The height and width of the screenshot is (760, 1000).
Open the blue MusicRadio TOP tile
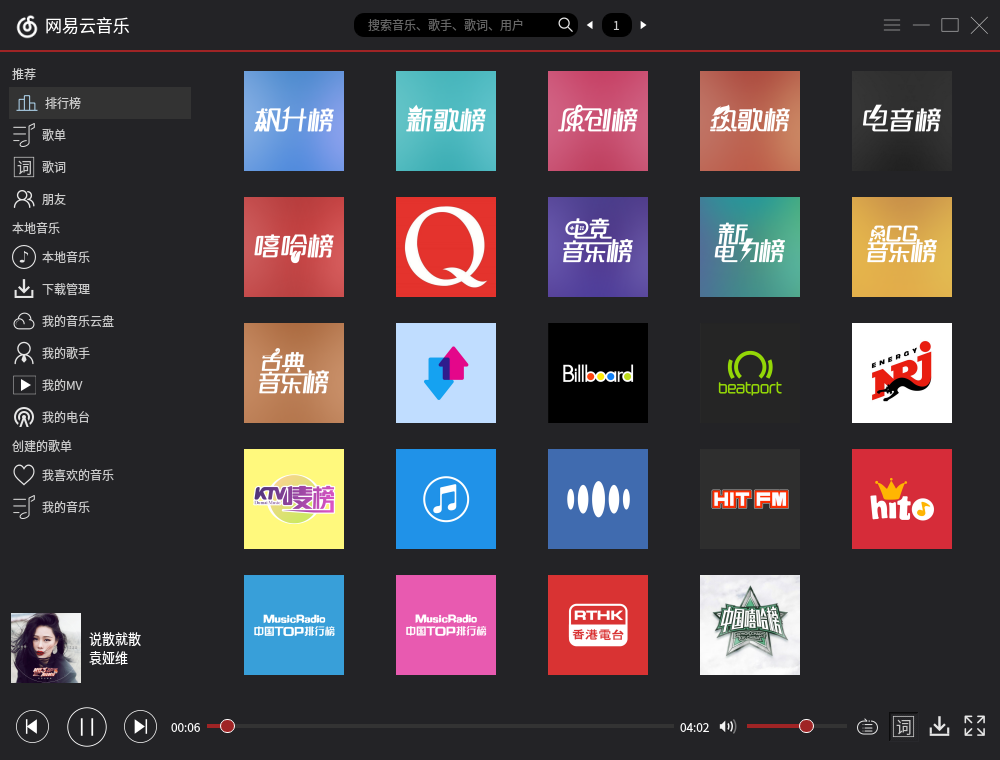[x=294, y=625]
